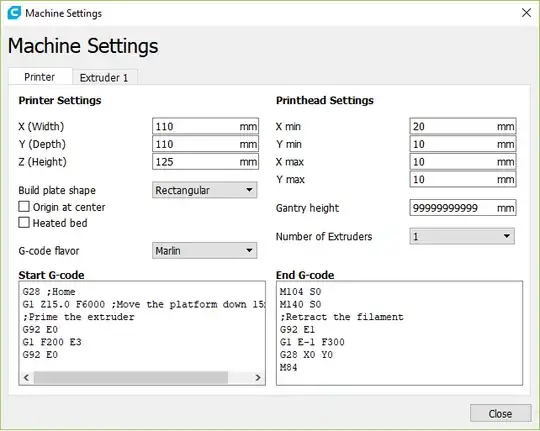Edit the Y (Depth) value field

[x=205, y=144]
